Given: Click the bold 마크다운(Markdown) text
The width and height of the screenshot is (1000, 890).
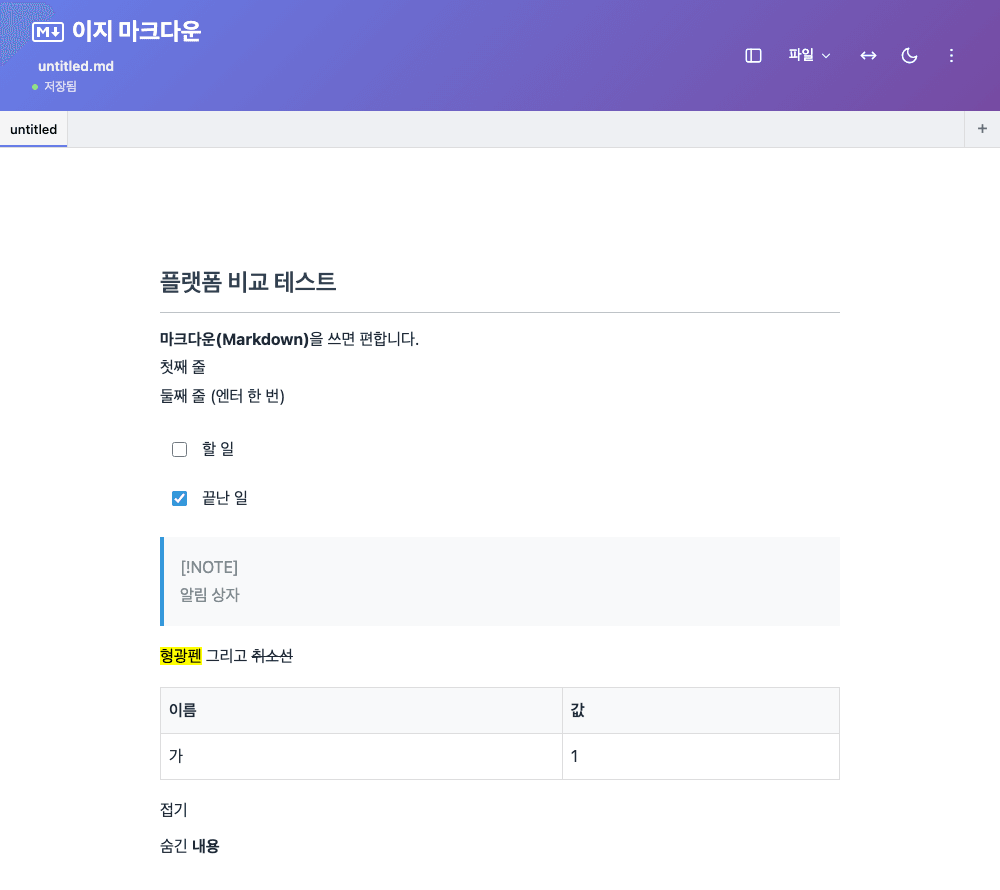Looking at the screenshot, I should 234,339.
